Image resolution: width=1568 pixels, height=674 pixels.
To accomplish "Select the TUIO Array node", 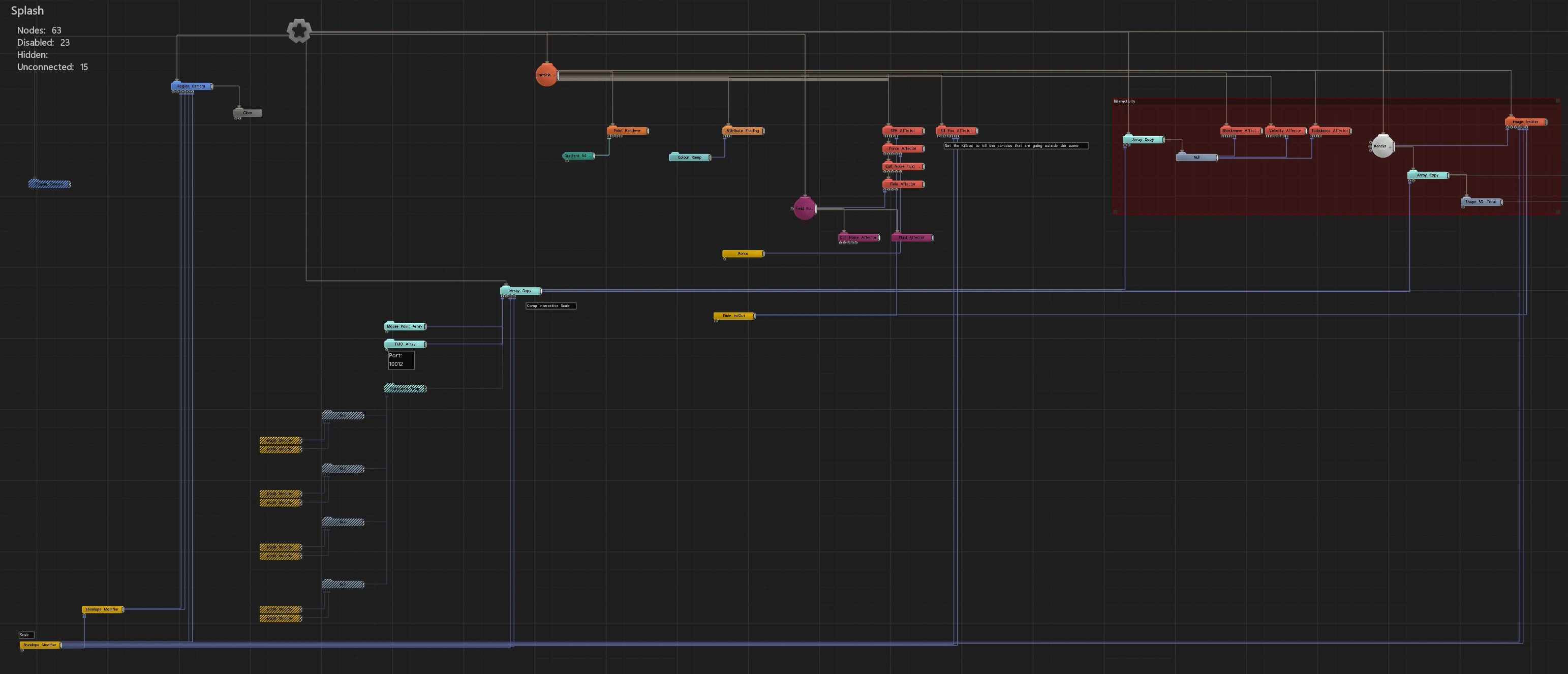I will (x=406, y=344).
